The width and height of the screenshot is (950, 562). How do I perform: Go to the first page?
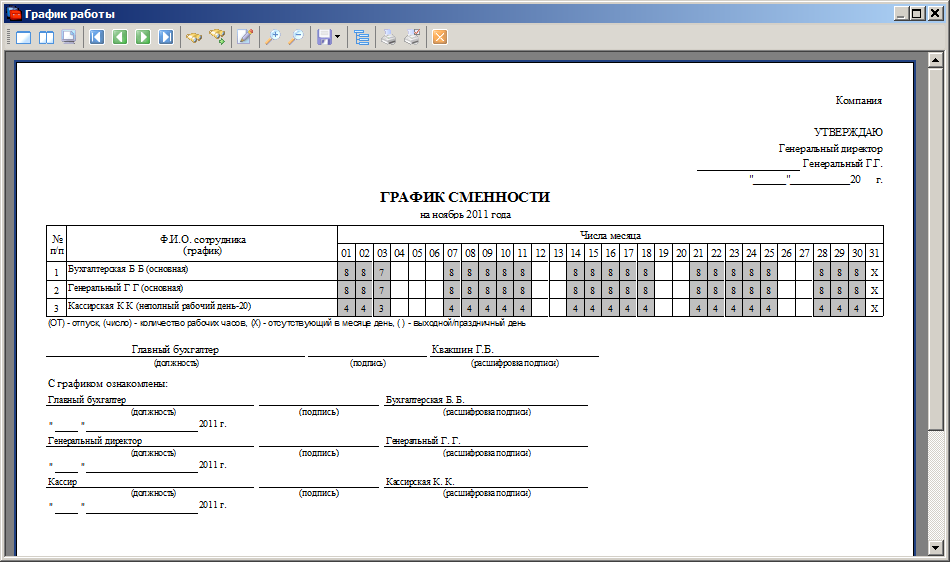pyautogui.click(x=97, y=38)
